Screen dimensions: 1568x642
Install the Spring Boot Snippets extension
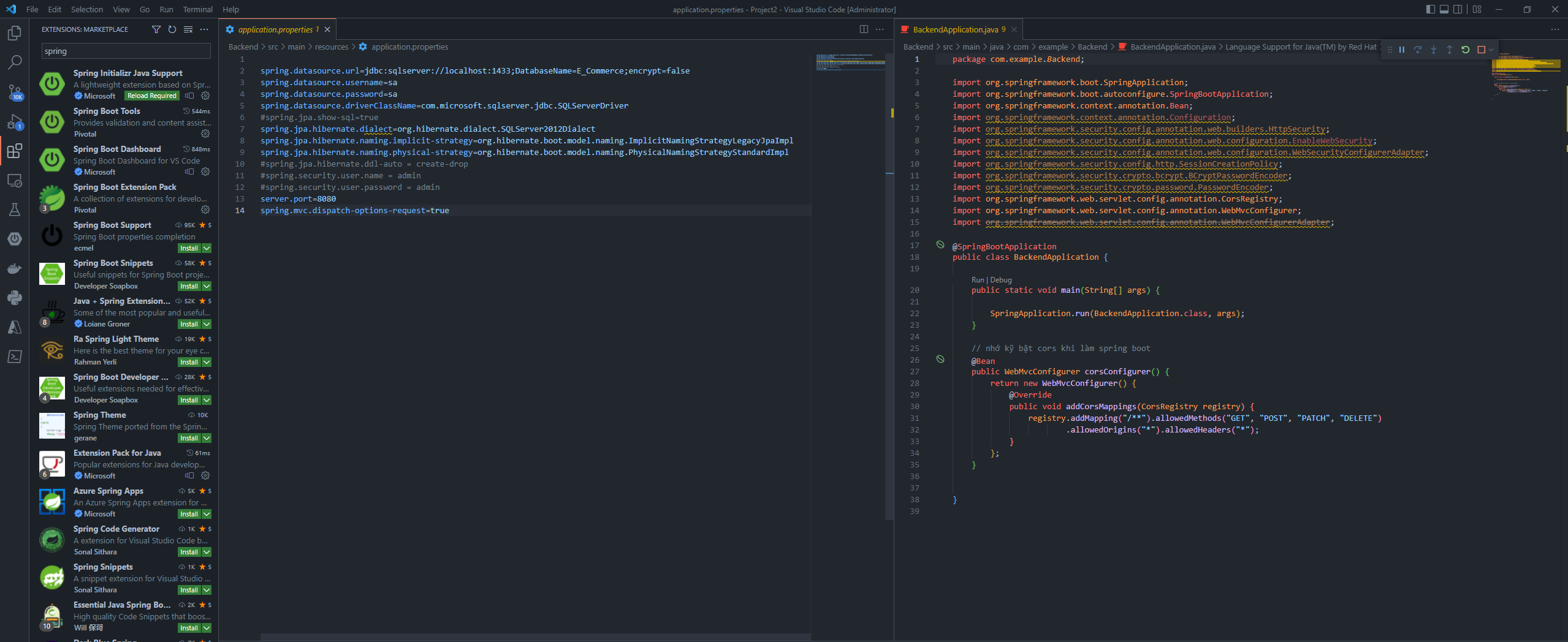click(x=189, y=286)
